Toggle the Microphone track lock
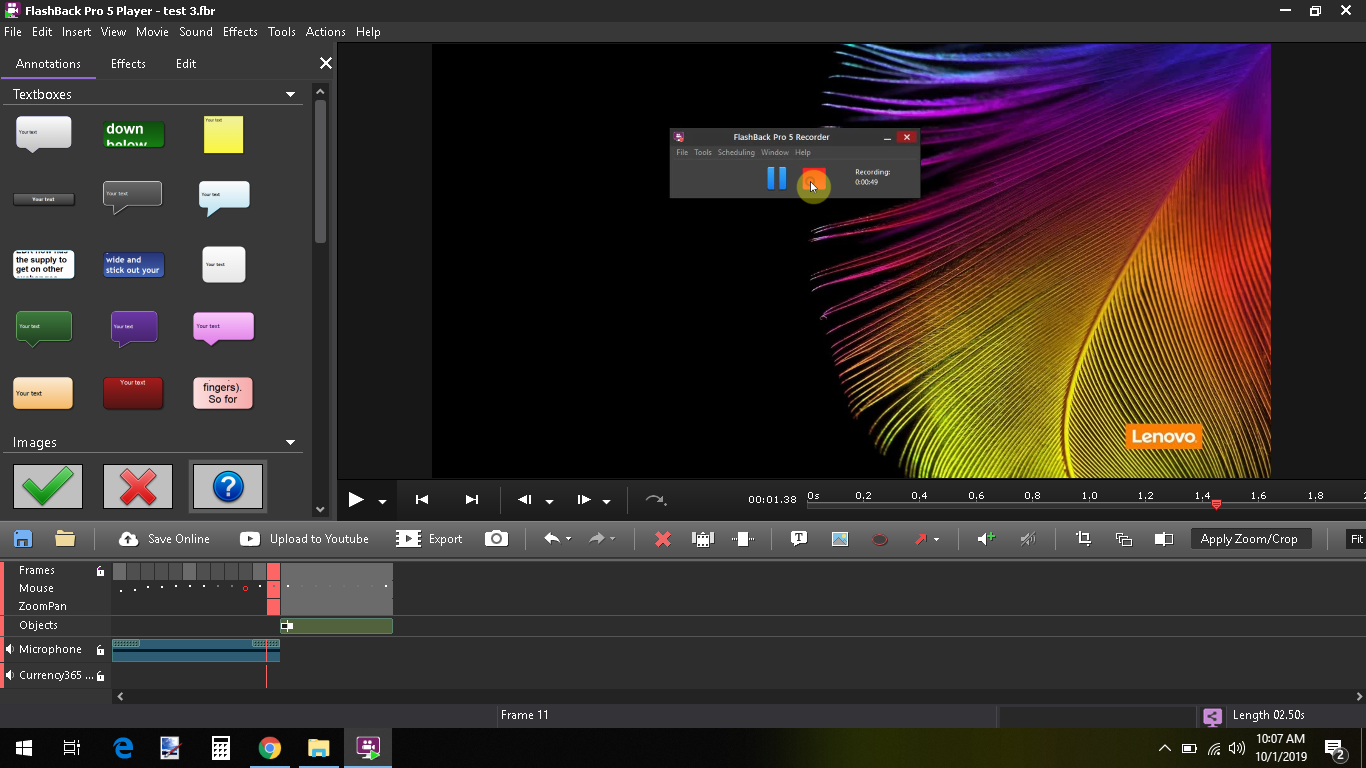Screen dimensions: 1366x768 click(100, 650)
